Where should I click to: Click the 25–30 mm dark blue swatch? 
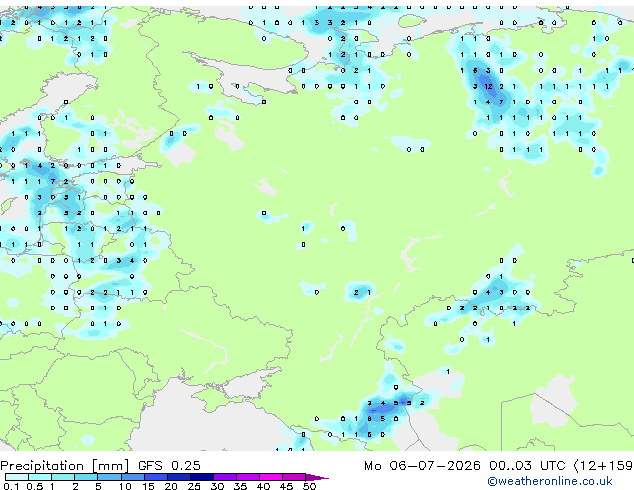pos(202,477)
